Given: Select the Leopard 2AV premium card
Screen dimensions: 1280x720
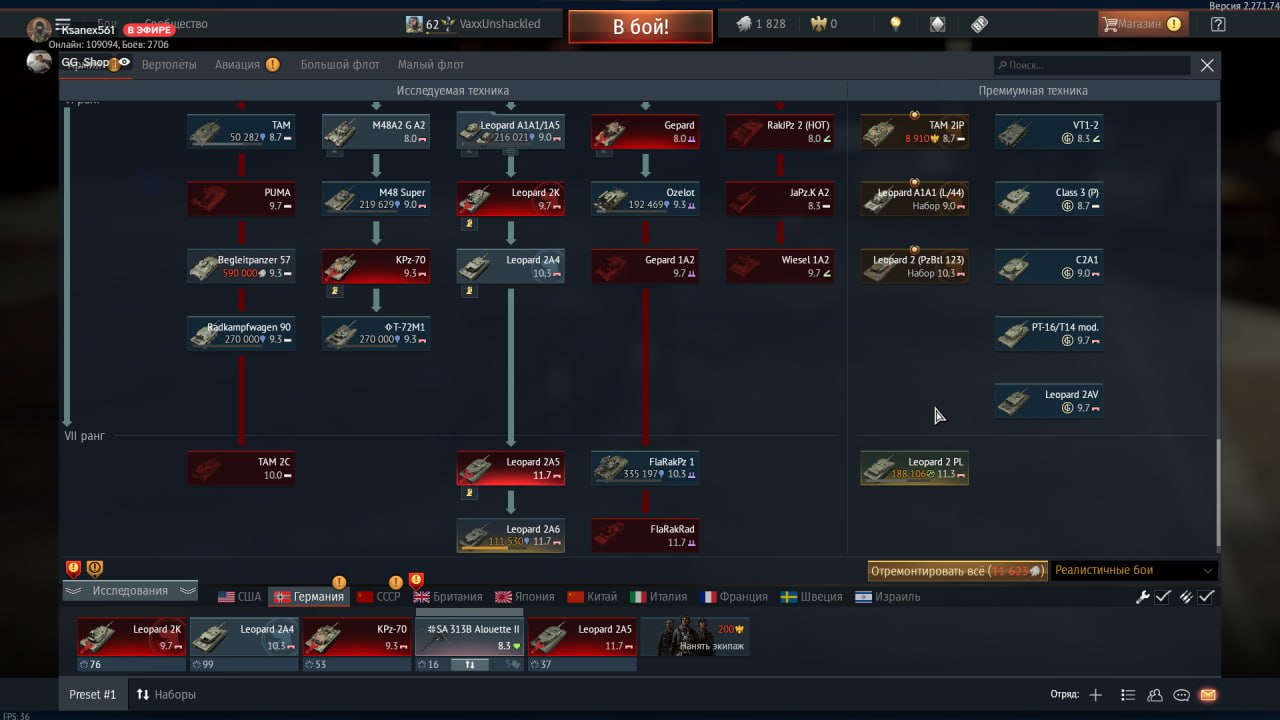Looking at the screenshot, I should pyautogui.click(x=1049, y=401).
